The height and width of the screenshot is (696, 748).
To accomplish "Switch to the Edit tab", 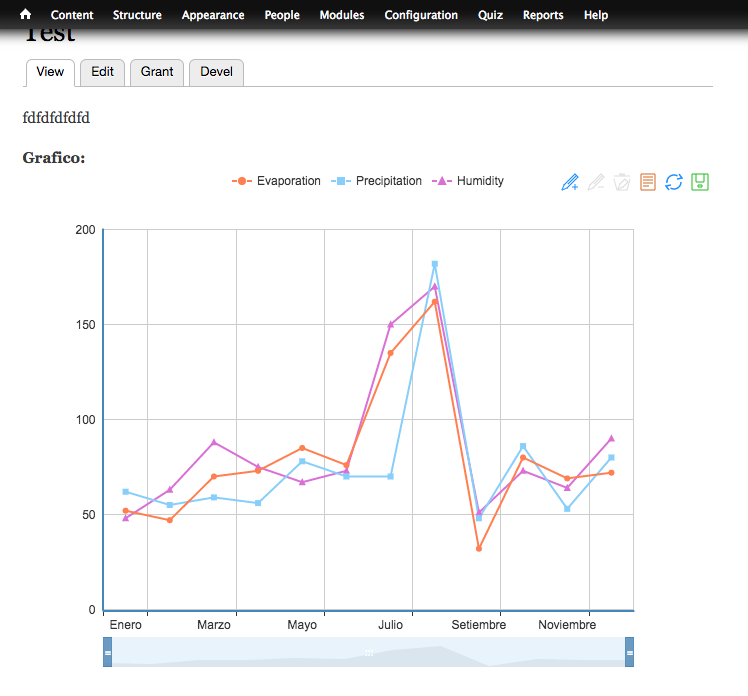I will click(102, 72).
